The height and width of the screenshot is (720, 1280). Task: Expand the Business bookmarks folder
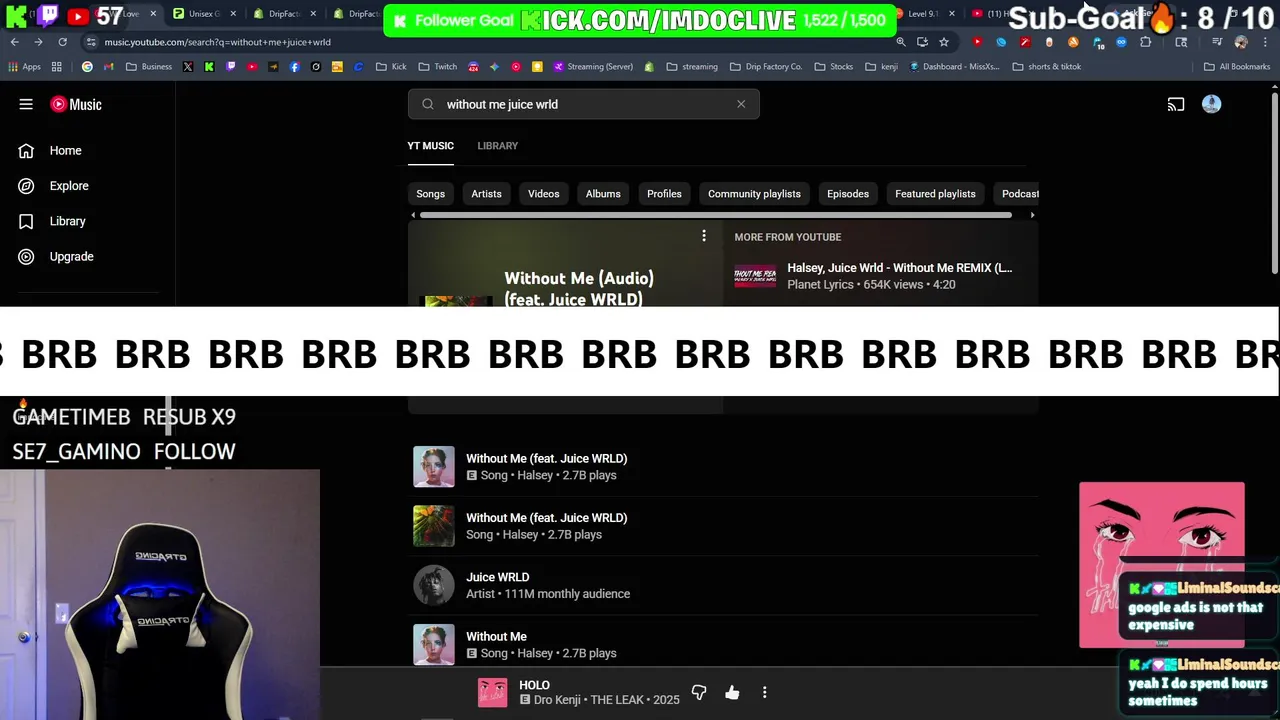tap(149, 67)
